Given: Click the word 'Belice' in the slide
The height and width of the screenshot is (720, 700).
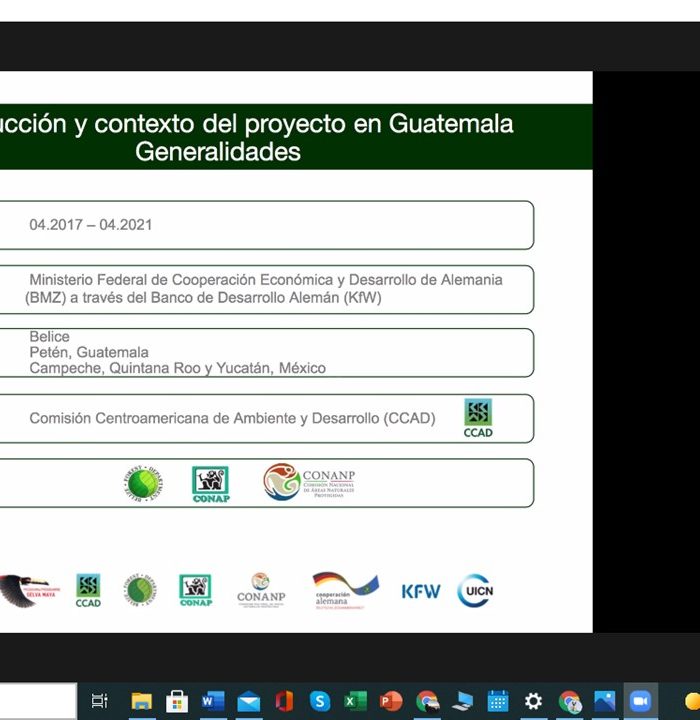Looking at the screenshot, I should (x=50, y=337).
